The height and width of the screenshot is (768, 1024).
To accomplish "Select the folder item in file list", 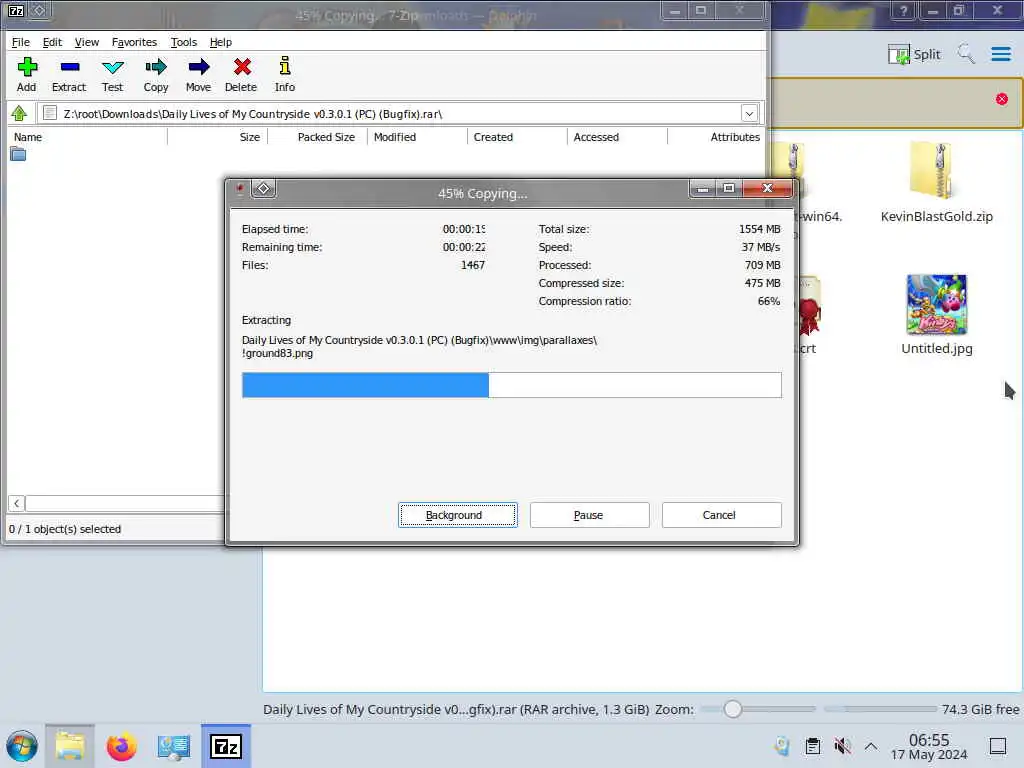I will pyautogui.click(x=18, y=155).
